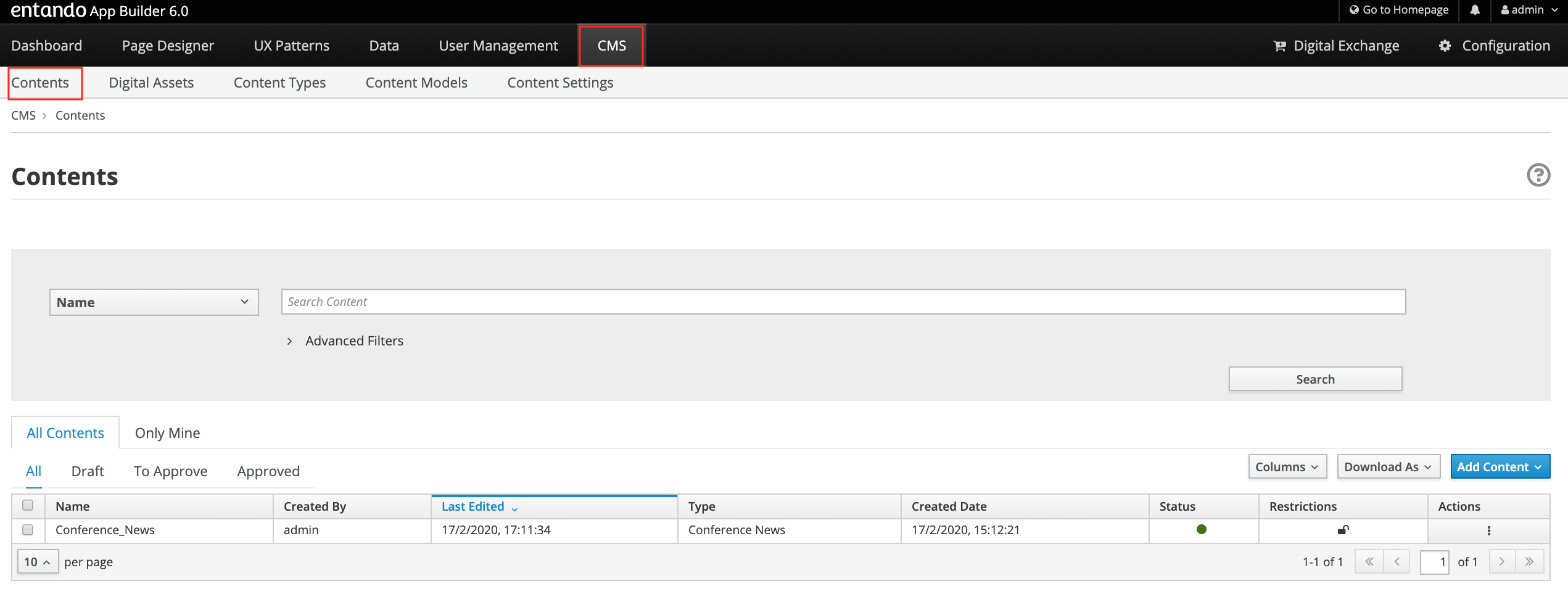Click the notification bell icon
The width and height of the screenshot is (1568, 602).
point(1474,10)
